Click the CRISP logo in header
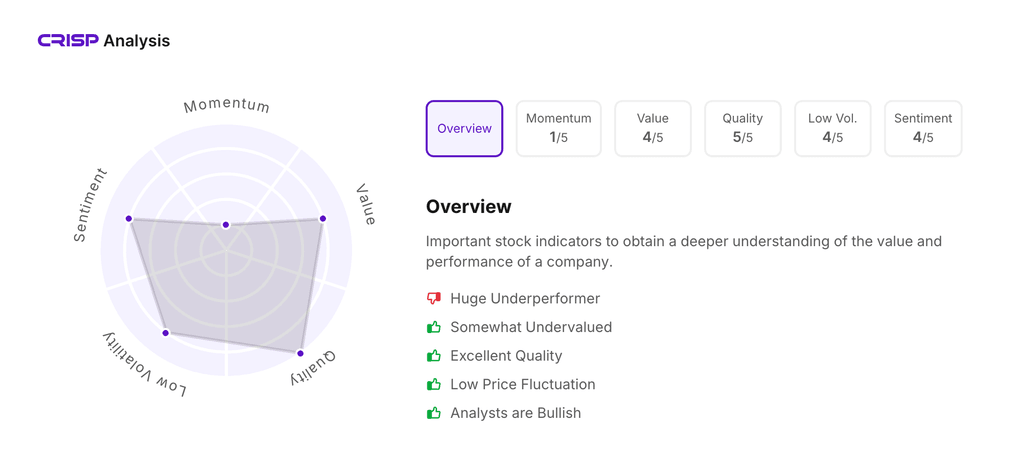 pos(68,40)
